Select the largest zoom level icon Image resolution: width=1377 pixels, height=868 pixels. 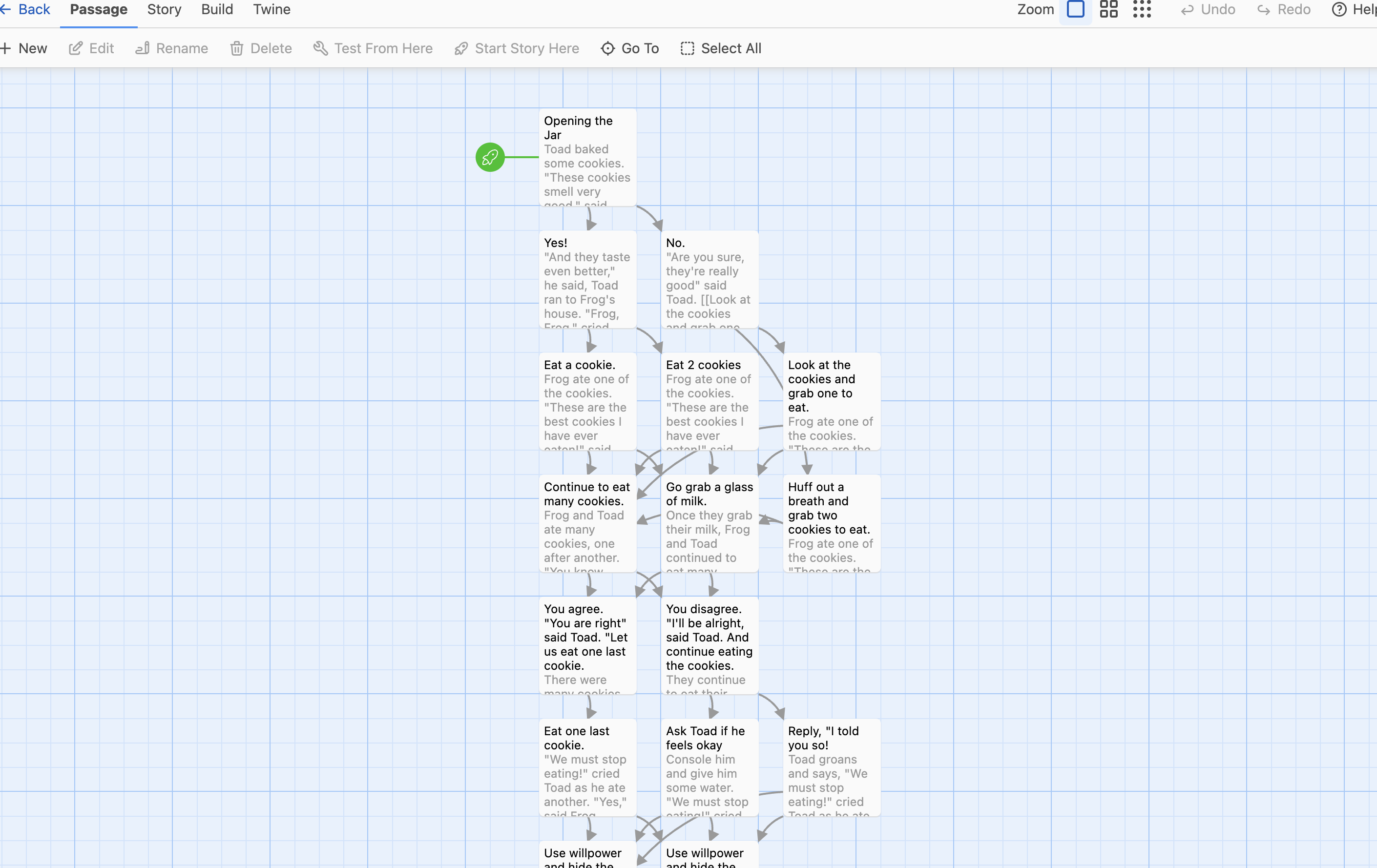coord(1076,10)
